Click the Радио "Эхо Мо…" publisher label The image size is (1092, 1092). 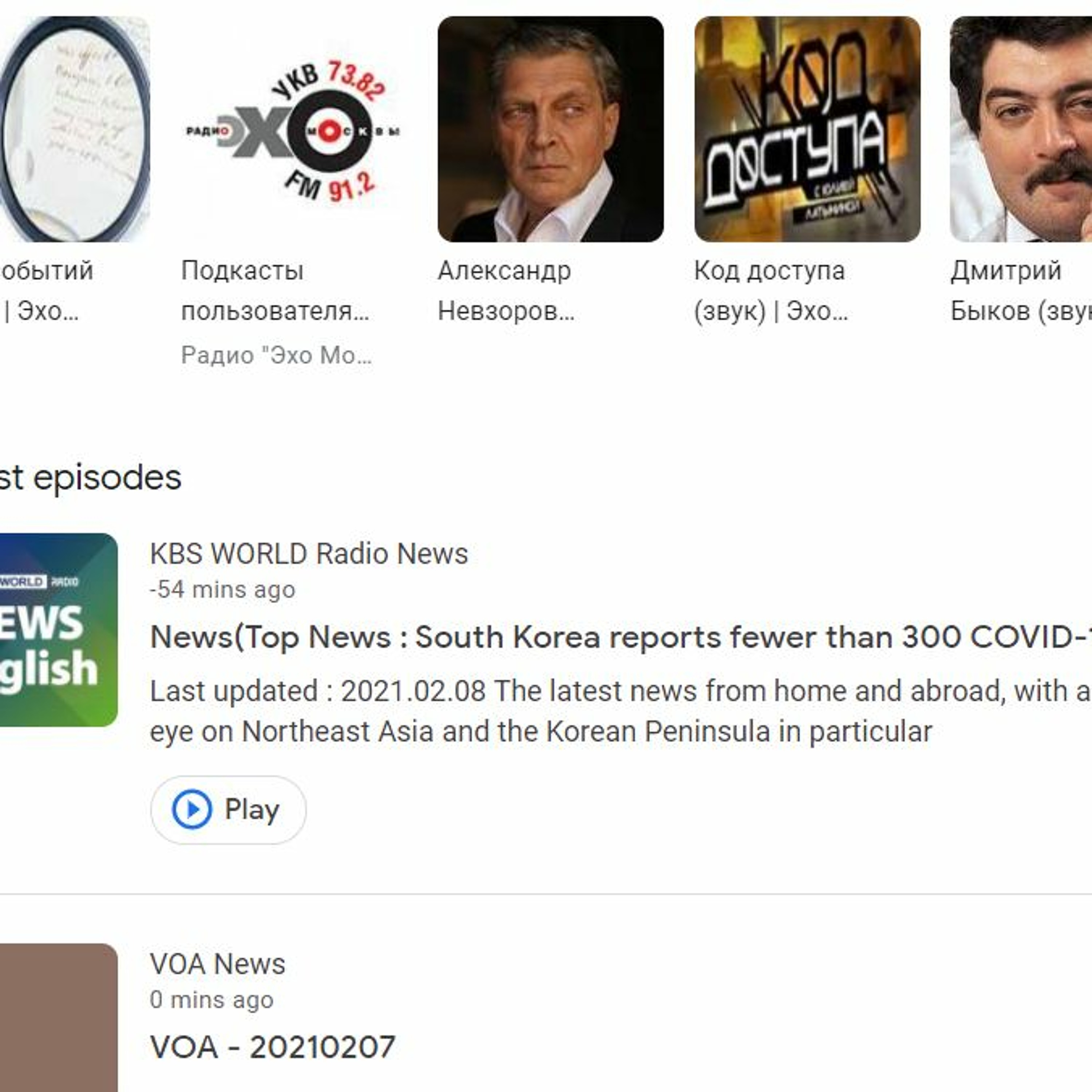(276, 356)
